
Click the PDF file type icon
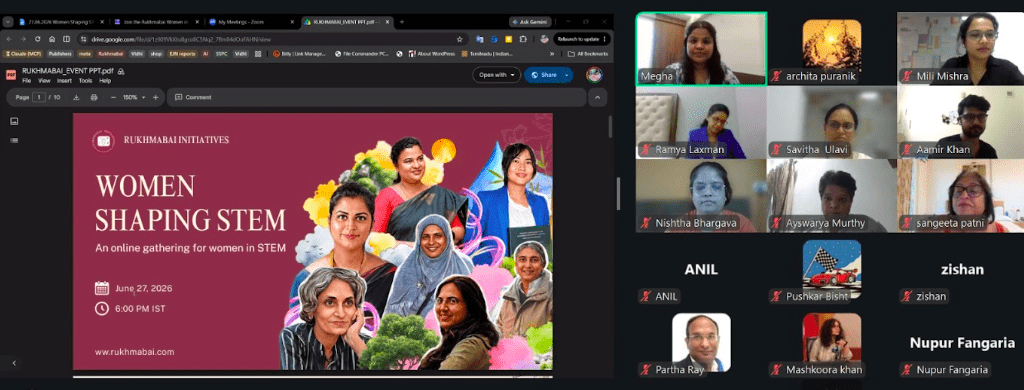tap(11, 74)
